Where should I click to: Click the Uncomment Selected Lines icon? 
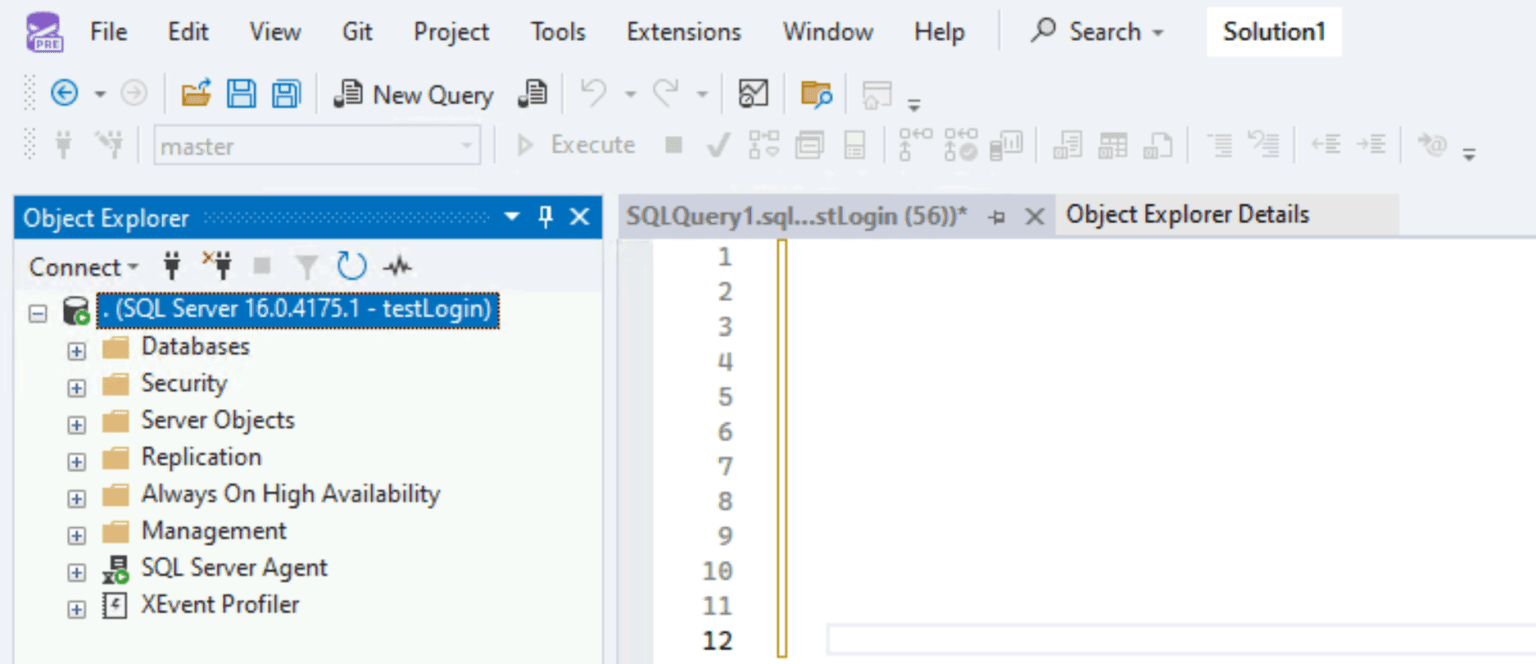(1265, 146)
